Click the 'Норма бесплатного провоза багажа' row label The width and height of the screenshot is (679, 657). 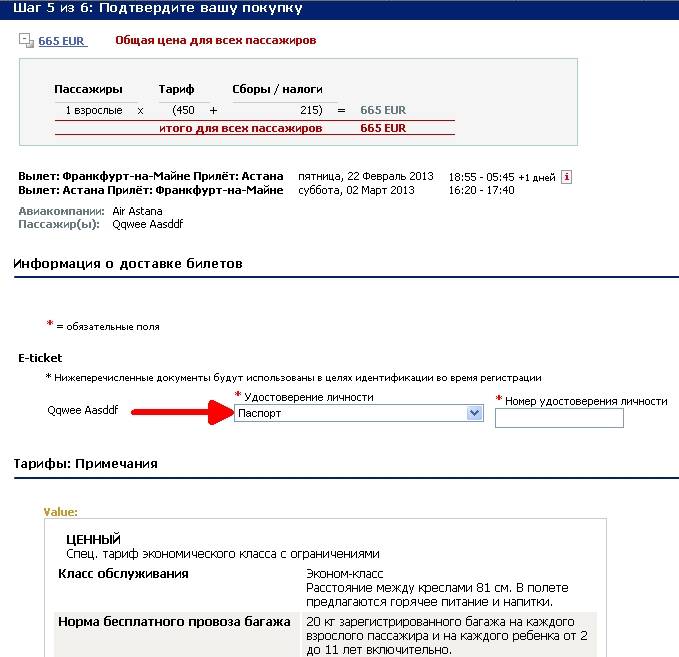point(174,622)
